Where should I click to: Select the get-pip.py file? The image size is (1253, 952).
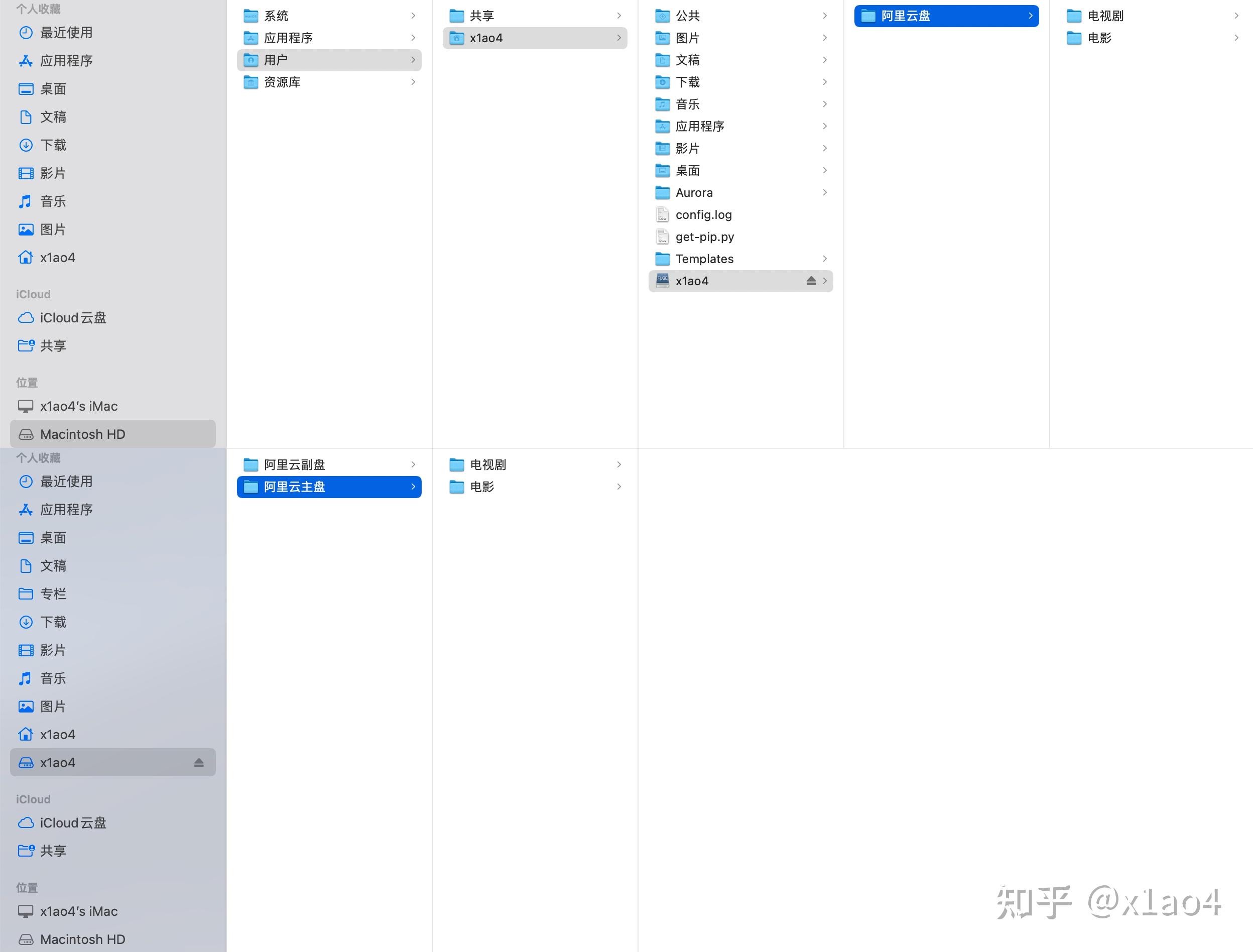[705, 236]
